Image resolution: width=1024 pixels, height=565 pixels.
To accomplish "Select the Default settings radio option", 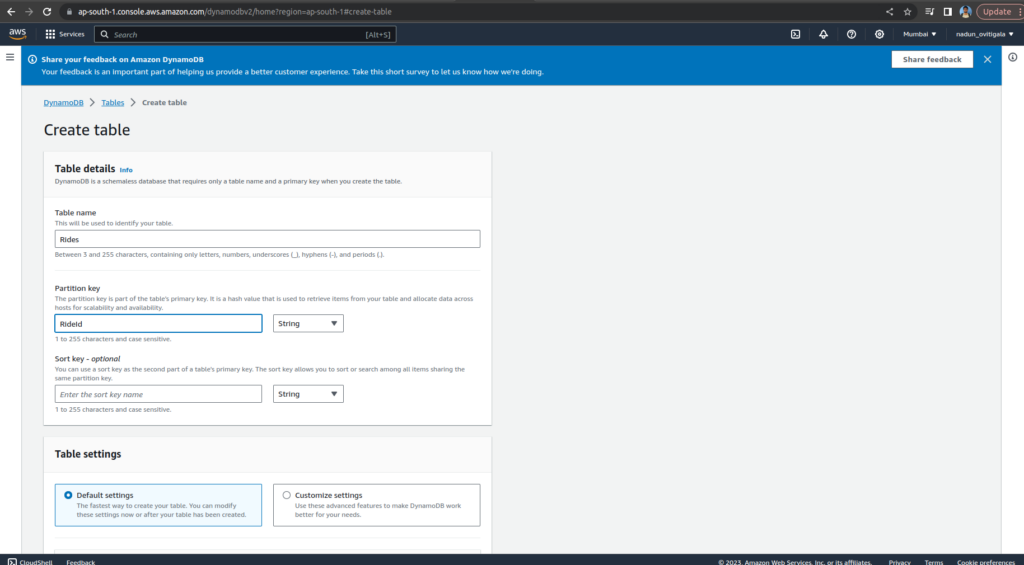I will [x=68, y=495].
